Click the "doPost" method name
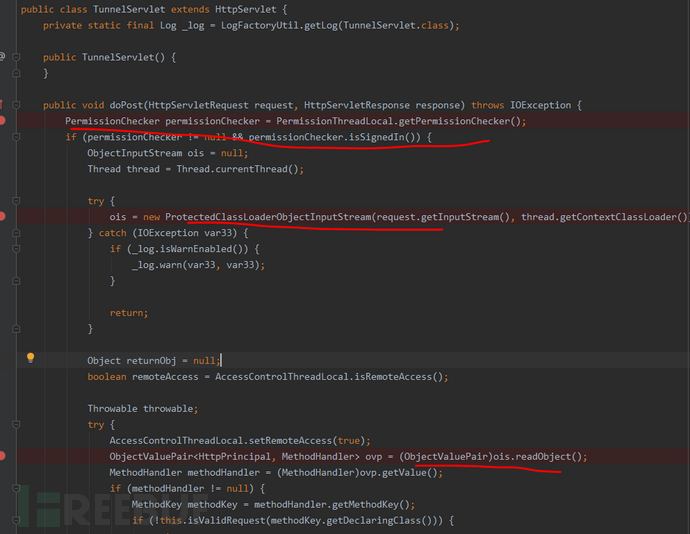The image size is (690, 534). pyautogui.click(x=126, y=105)
